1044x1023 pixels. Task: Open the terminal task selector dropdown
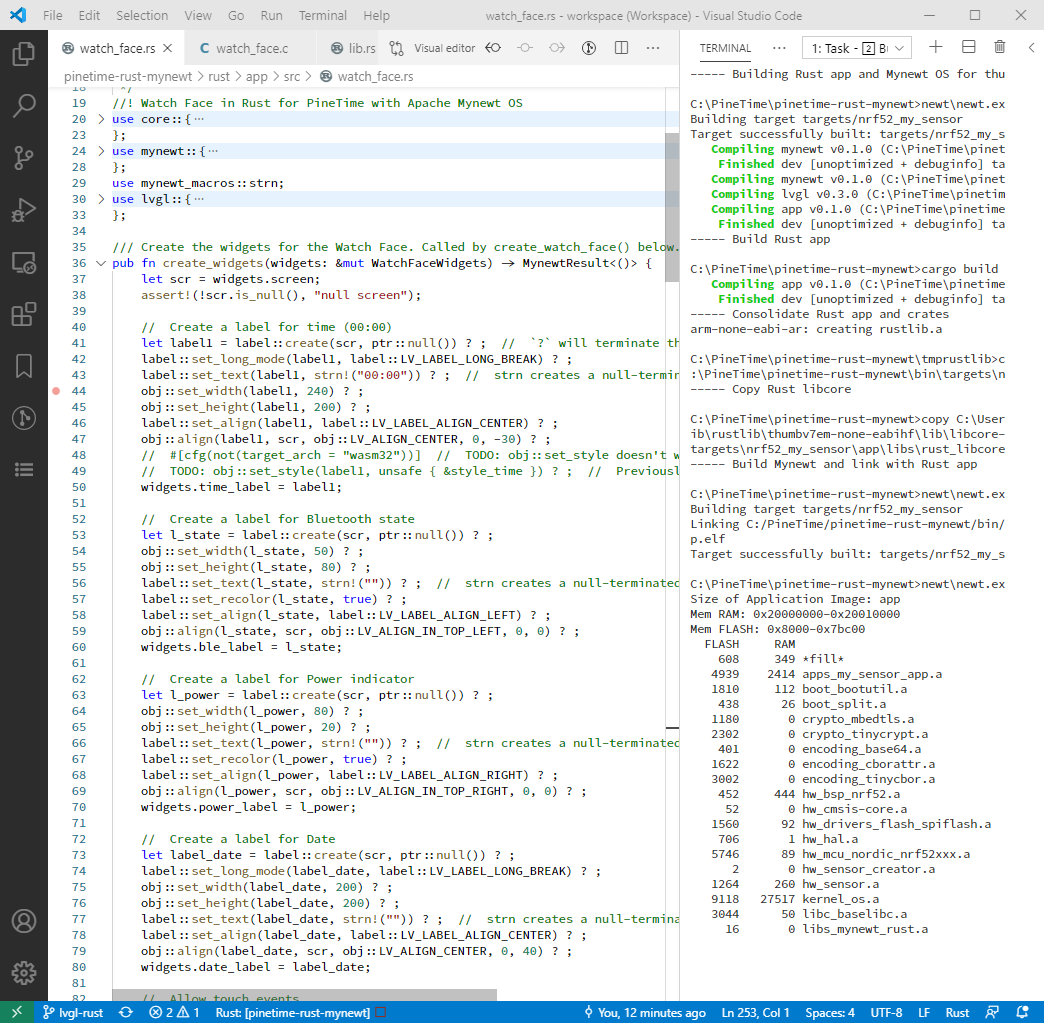[856, 48]
